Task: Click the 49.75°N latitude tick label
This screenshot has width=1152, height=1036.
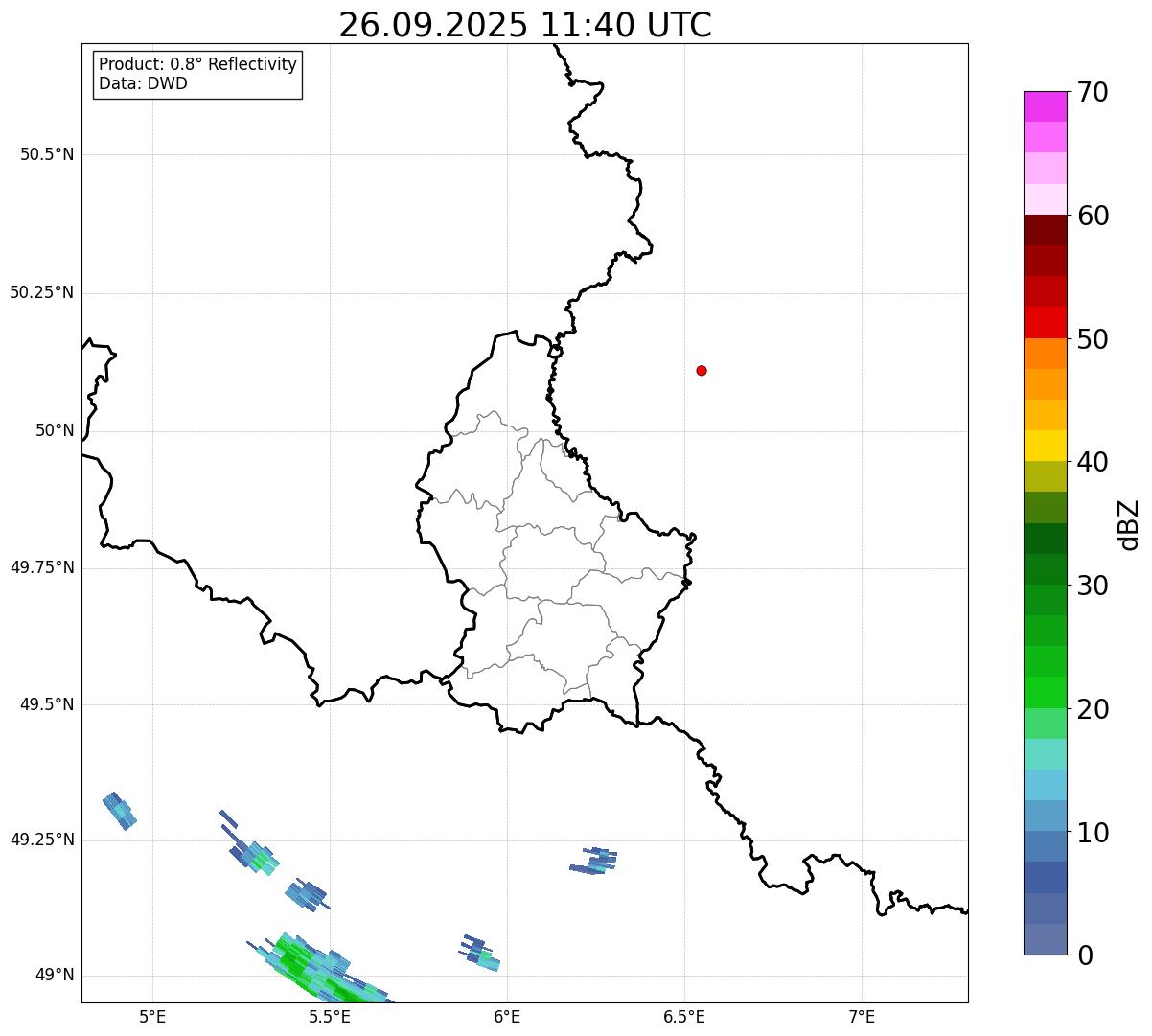Action: (x=42, y=567)
